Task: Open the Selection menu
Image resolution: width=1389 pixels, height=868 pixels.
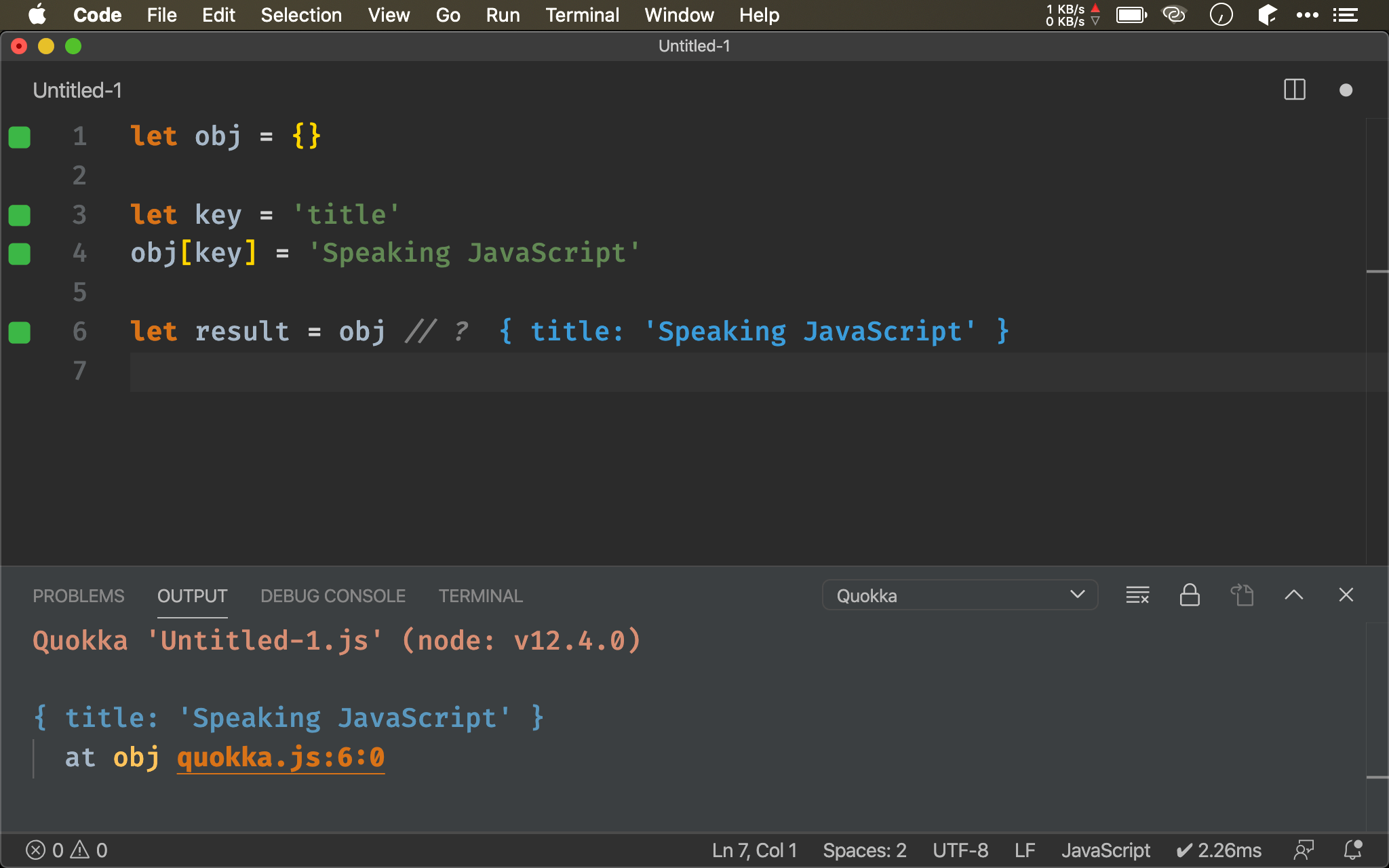Action: [301, 15]
